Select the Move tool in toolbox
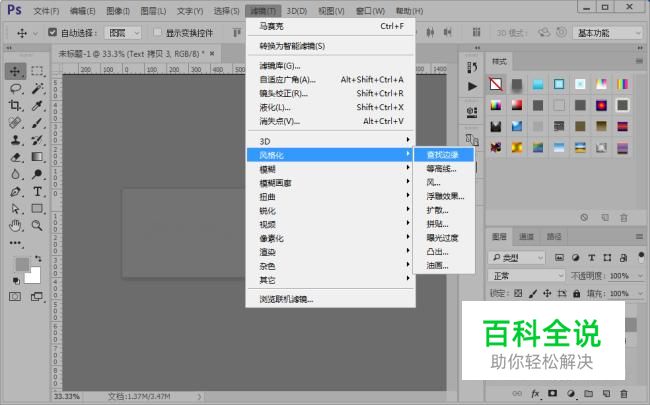This screenshot has width=650, height=405. pyautogui.click(x=15, y=71)
